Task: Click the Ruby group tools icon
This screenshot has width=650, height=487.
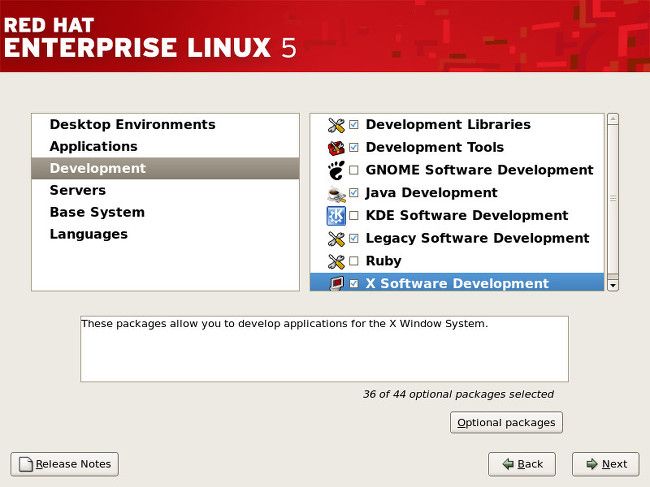Action: click(x=336, y=261)
